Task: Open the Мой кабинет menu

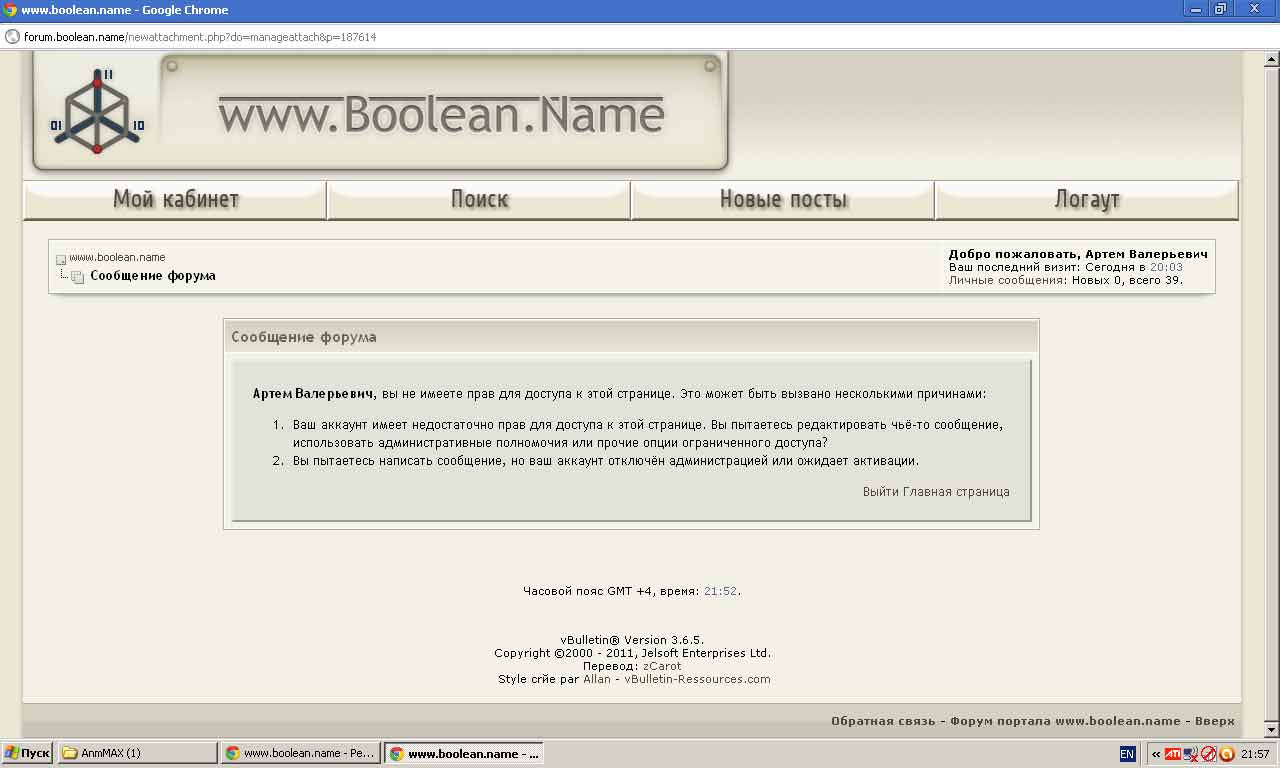Action: click(x=176, y=200)
